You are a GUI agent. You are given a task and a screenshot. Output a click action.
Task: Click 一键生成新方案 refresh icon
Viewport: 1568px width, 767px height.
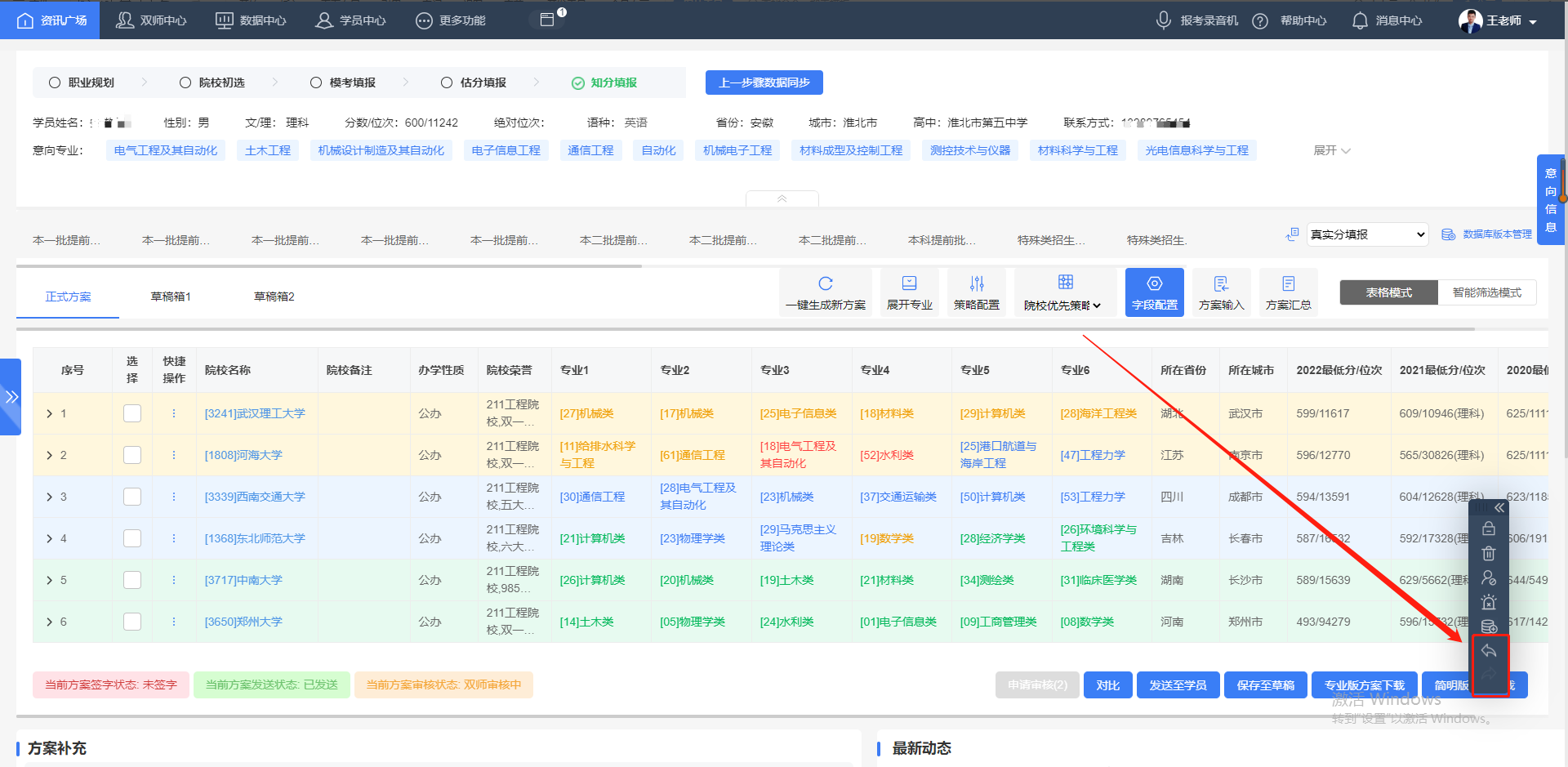(x=826, y=282)
